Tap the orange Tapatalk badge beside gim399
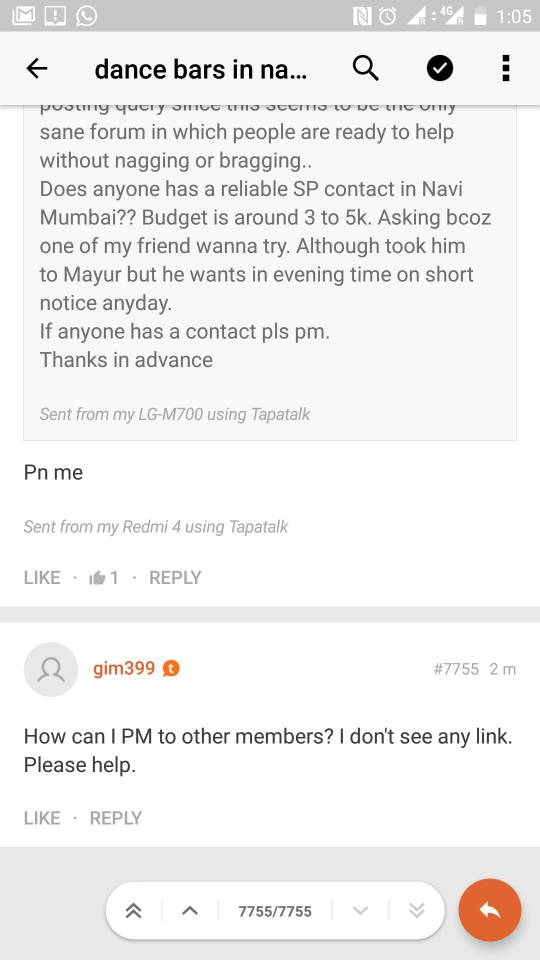 [x=171, y=669]
